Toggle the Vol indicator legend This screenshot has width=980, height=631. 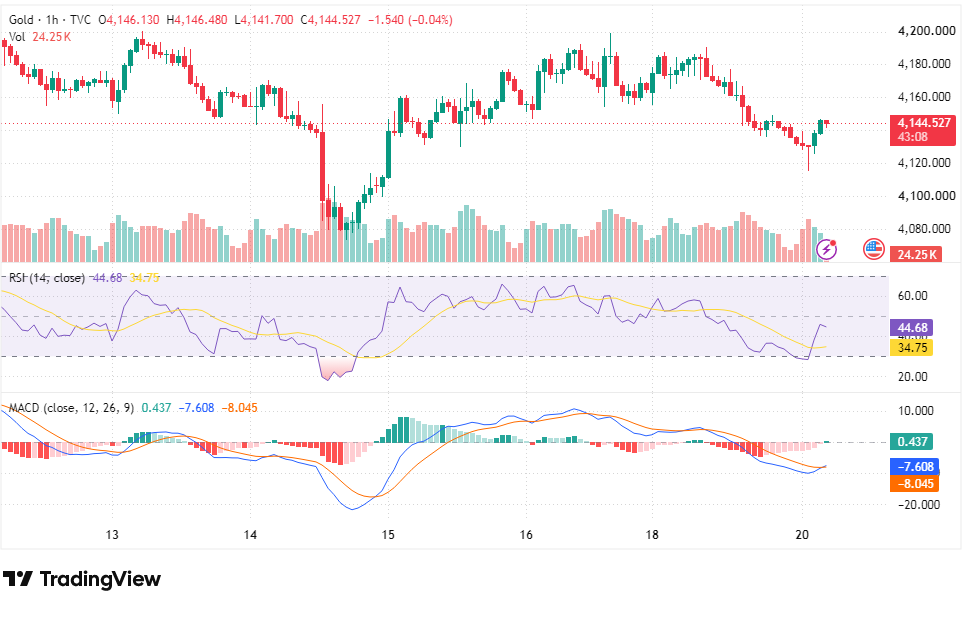click(x=17, y=37)
